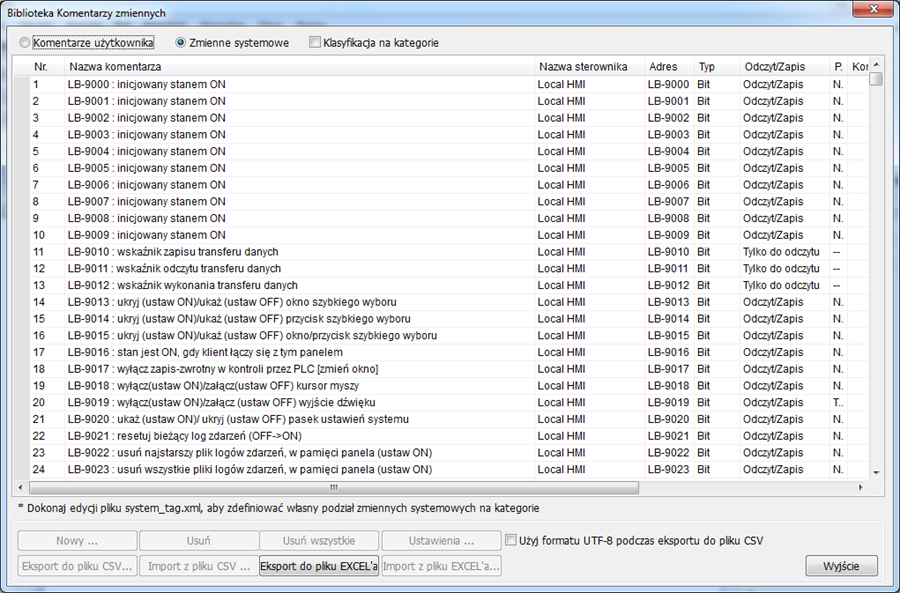The width and height of the screenshot is (900, 593).
Task: Select row LB-9020 pasek ustawień systemu
Action: tap(440, 419)
